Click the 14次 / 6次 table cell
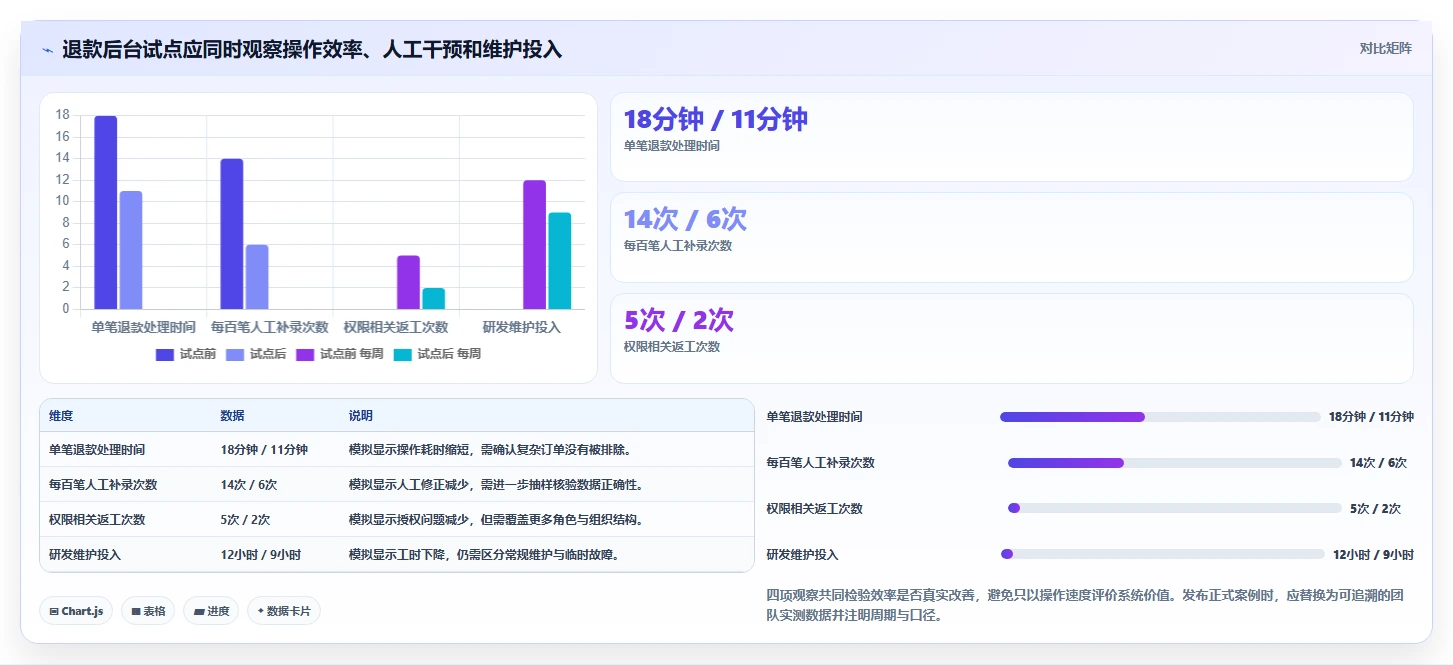1453x665 pixels. (x=249, y=485)
